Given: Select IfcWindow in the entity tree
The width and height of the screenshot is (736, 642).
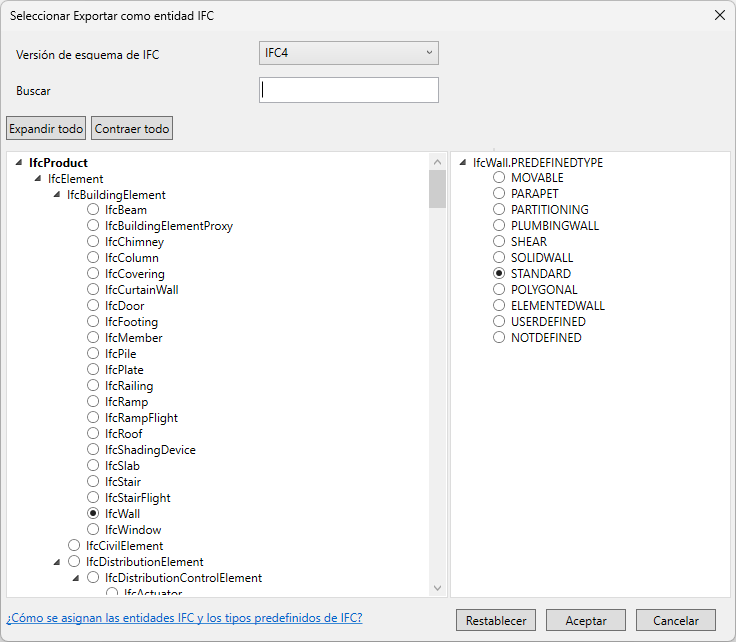Looking at the screenshot, I should [x=93, y=530].
